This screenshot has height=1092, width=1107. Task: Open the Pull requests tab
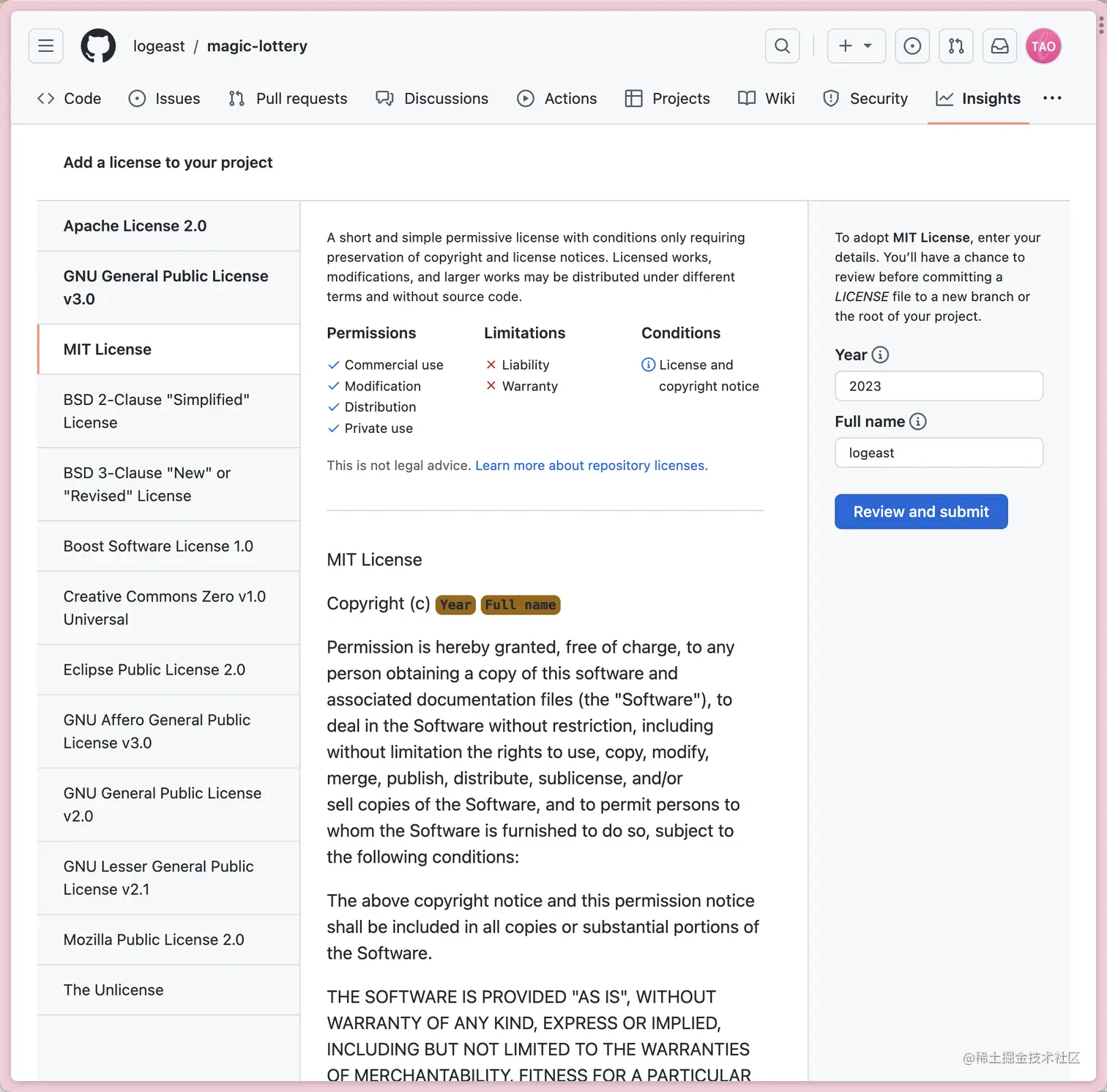coord(288,98)
